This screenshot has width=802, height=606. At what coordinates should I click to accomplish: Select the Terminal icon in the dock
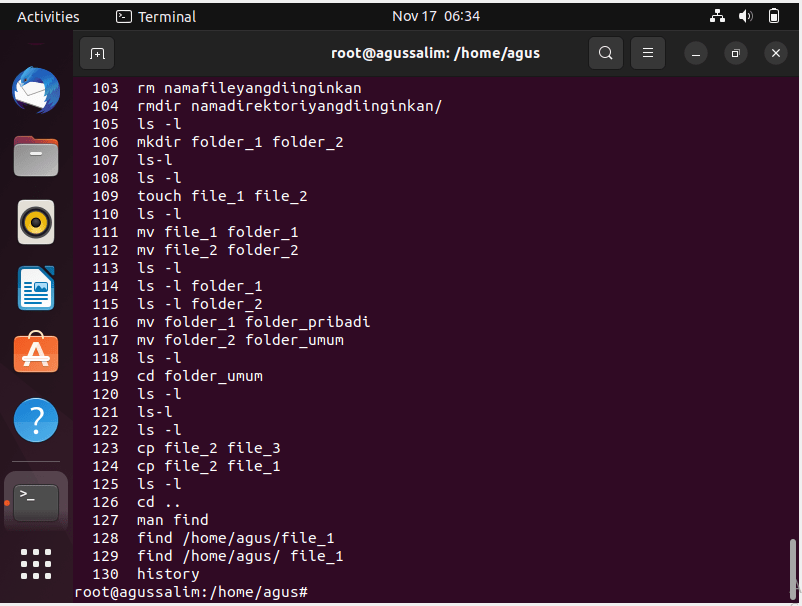[x=36, y=502]
